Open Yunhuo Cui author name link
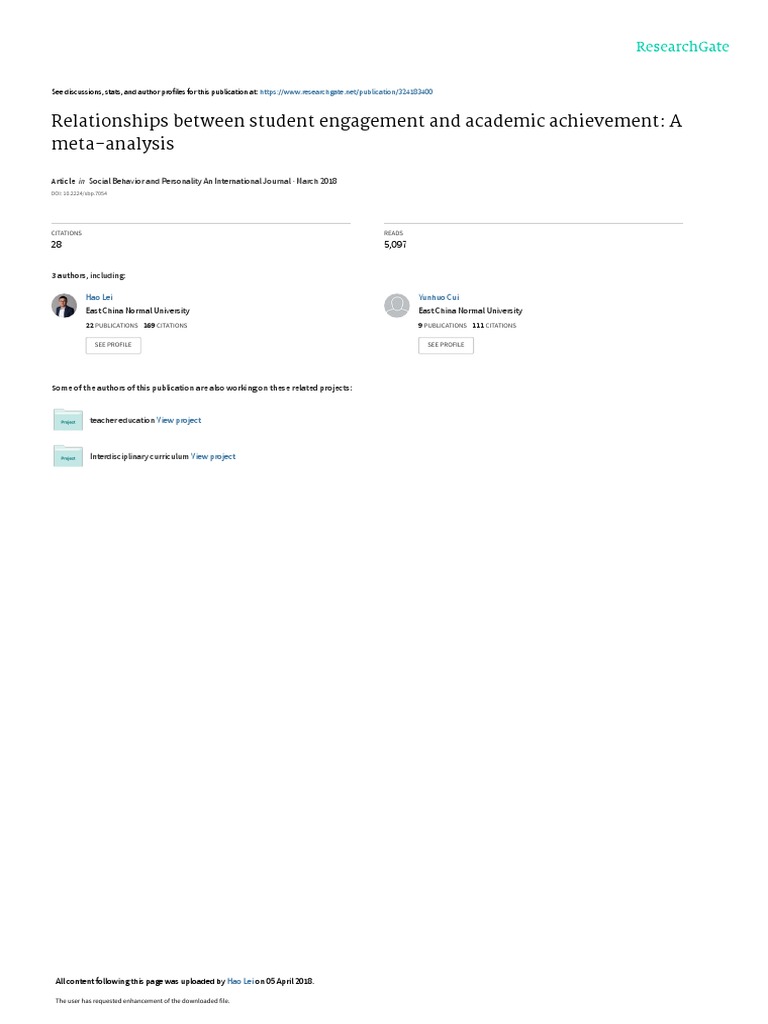The width and height of the screenshot is (768, 1024). pos(439,297)
